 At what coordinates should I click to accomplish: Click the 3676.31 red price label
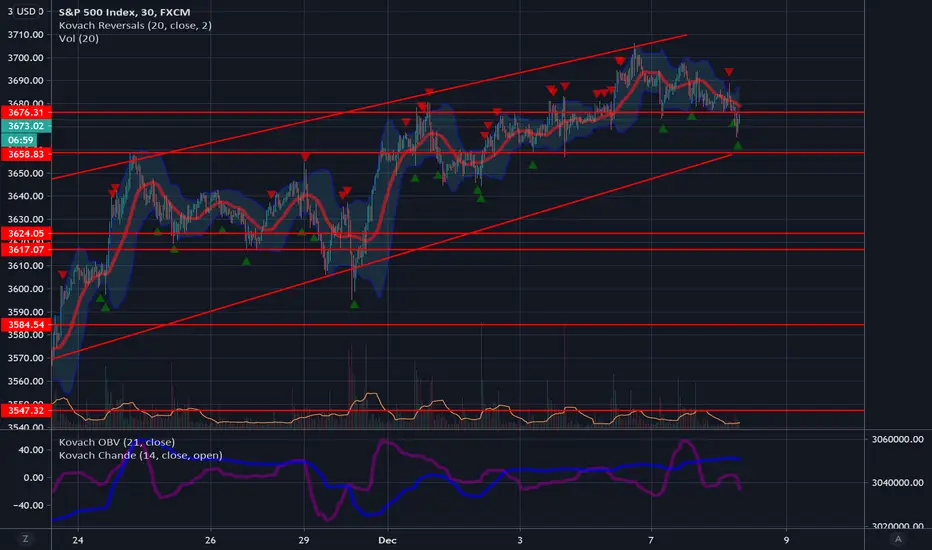click(26, 112)
